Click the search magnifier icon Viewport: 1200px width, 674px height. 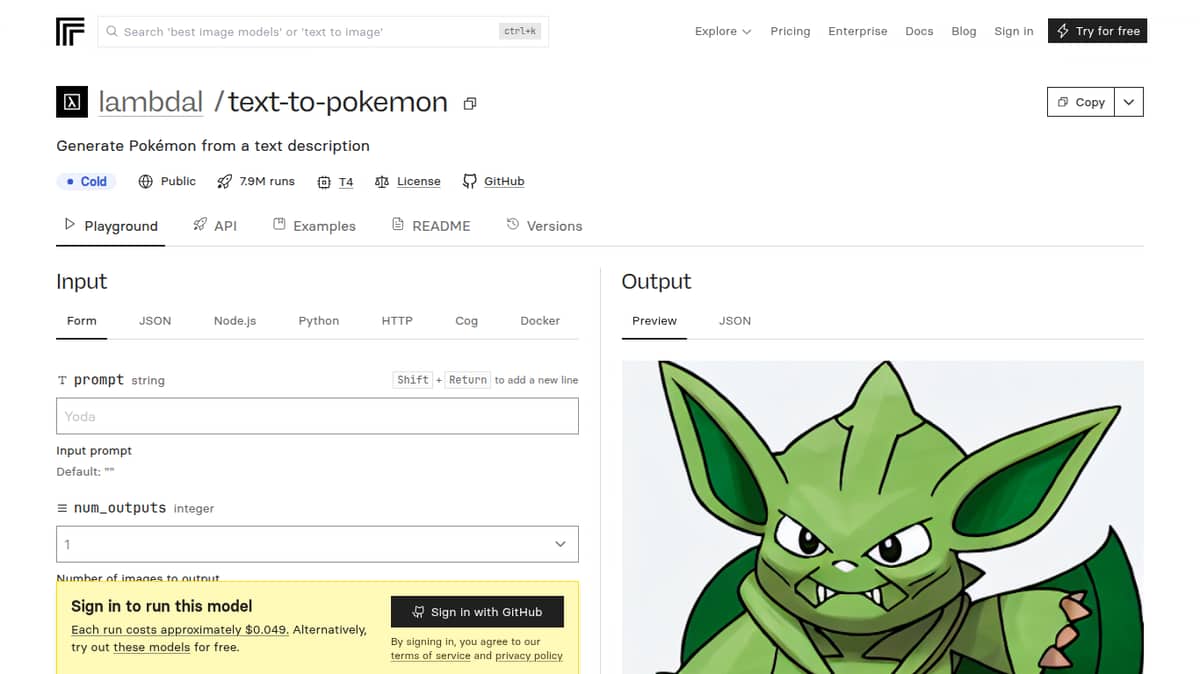112,32
